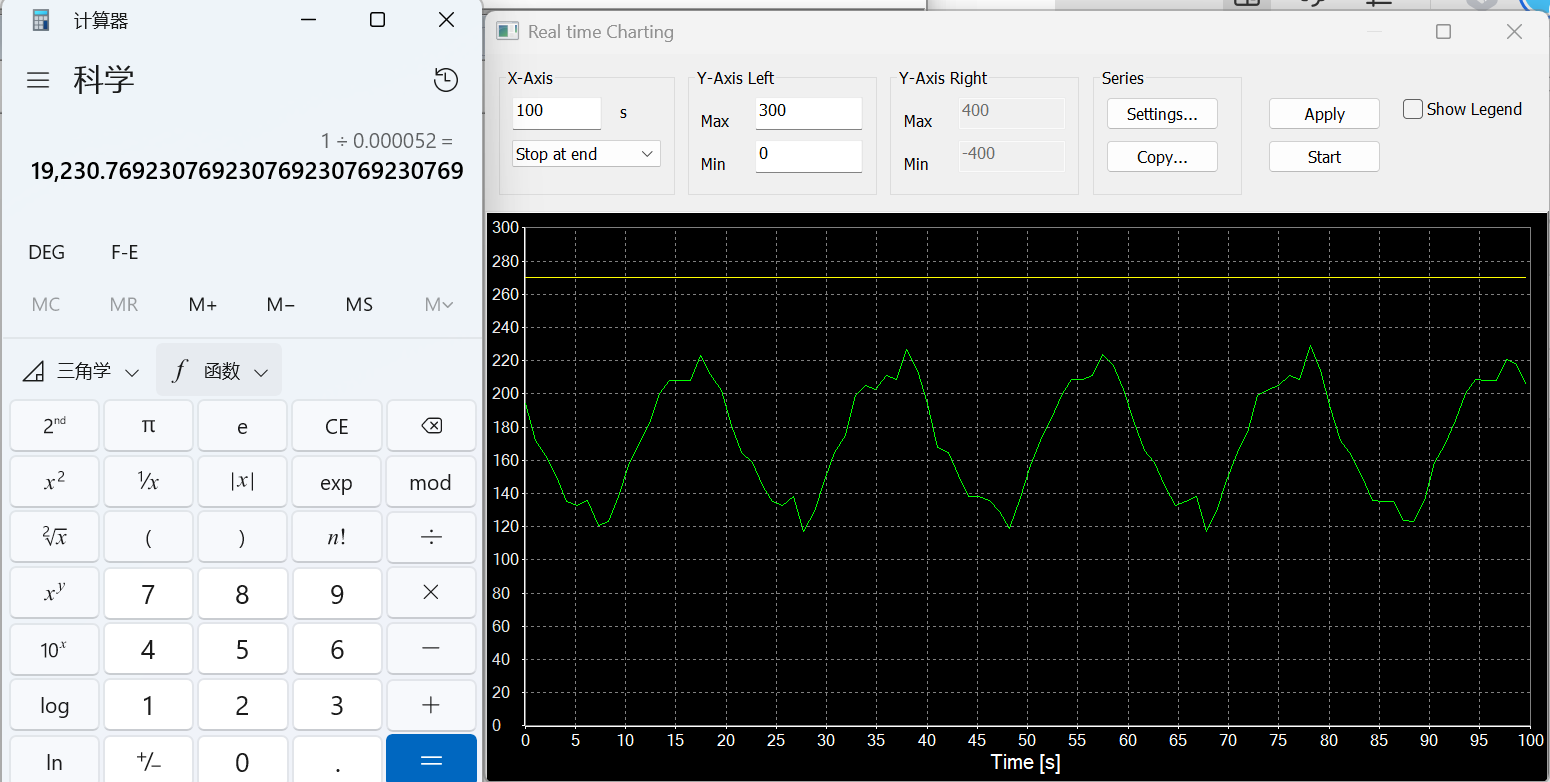
Task: Click the x squared key
Action: point(55,482)
